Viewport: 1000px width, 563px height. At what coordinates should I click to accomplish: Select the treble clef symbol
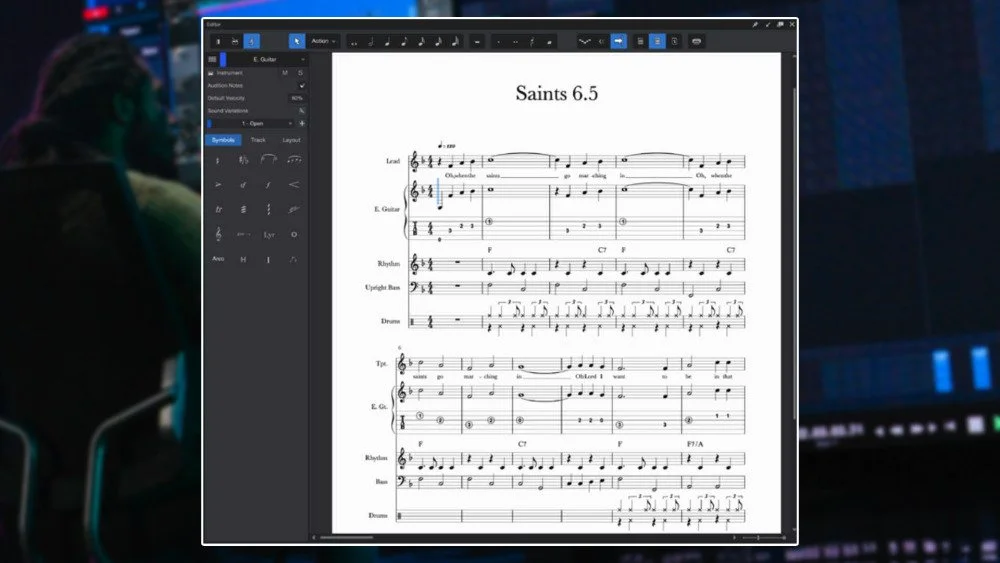pyautogui.click(x=218, y=235)
